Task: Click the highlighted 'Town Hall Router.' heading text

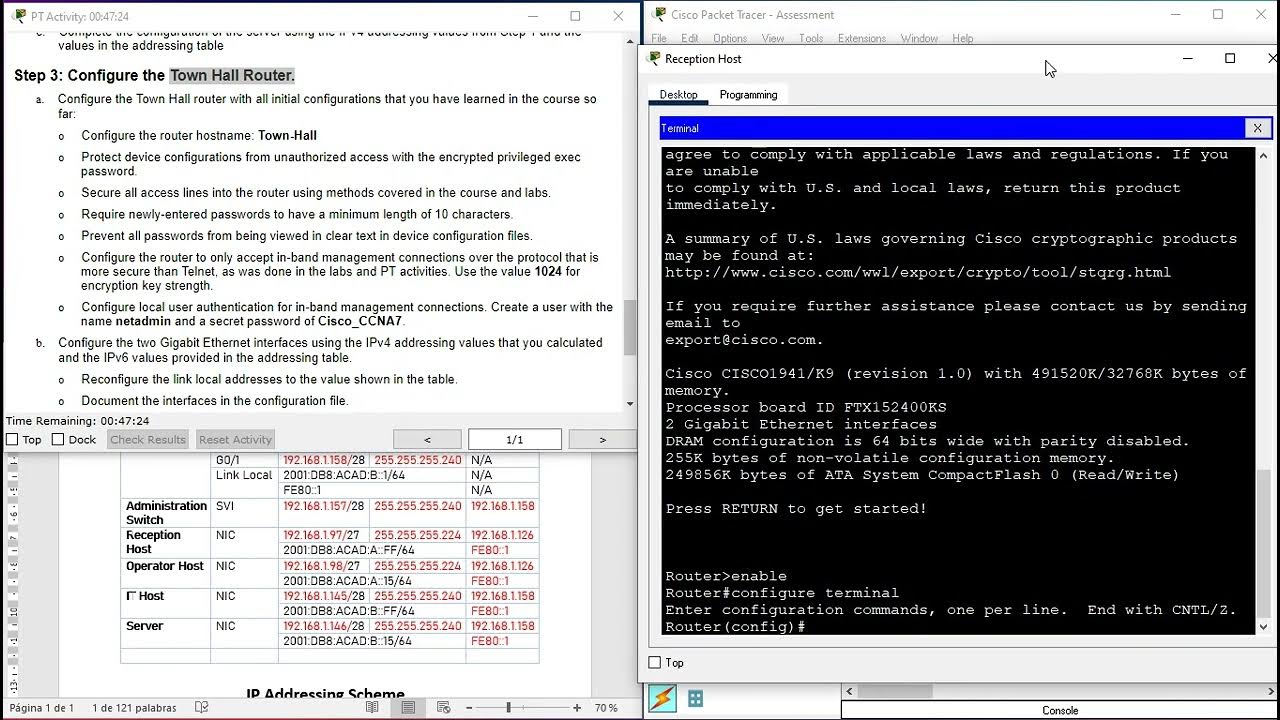Action: click(232, 75)
